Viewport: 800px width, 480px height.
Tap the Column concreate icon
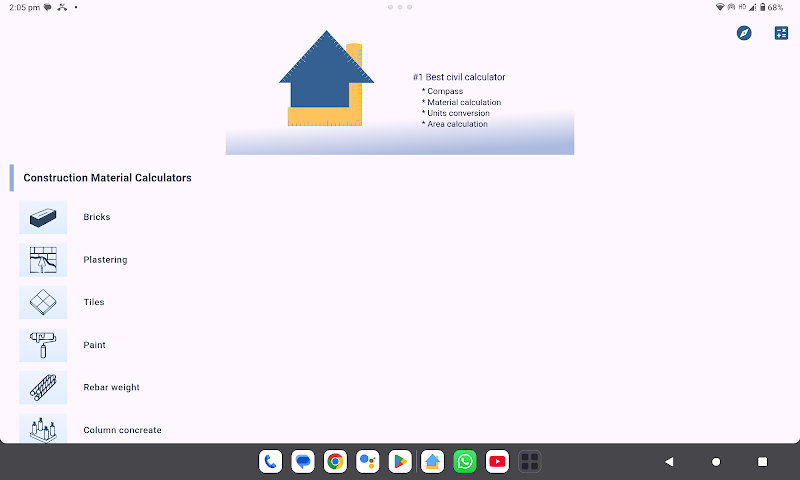coord(43,429)
